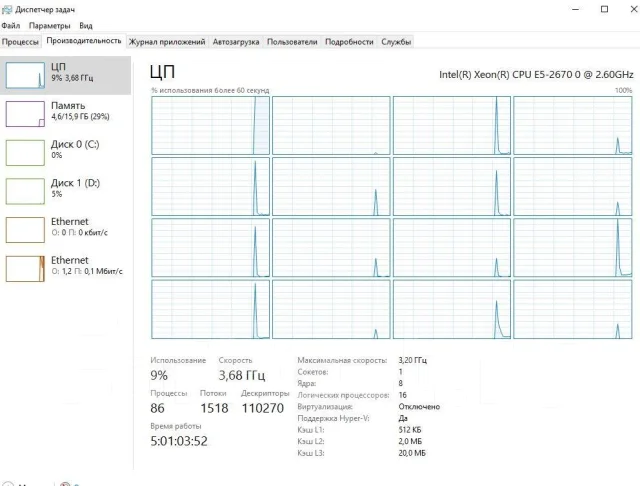This screenshot has width=640, height=486.
Task: Minimize the Task Manager window
Action: 576,9
